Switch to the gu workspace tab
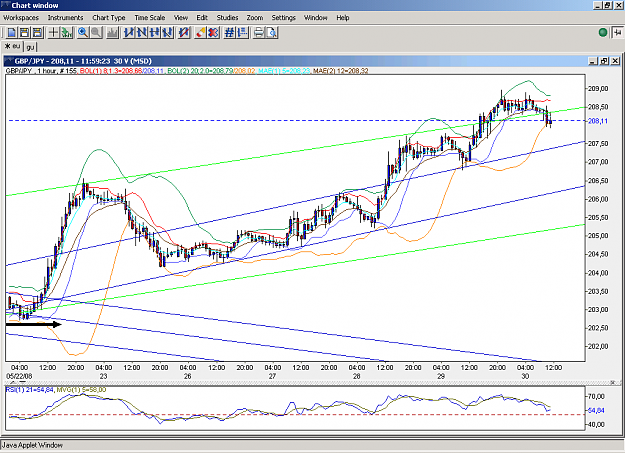 click(x=30, y=47)
